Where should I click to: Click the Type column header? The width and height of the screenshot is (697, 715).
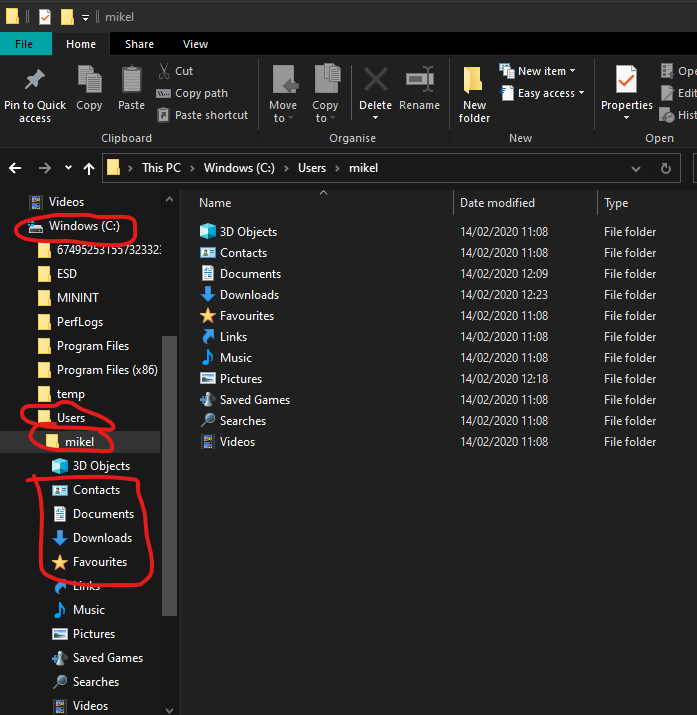click(616, 203)
